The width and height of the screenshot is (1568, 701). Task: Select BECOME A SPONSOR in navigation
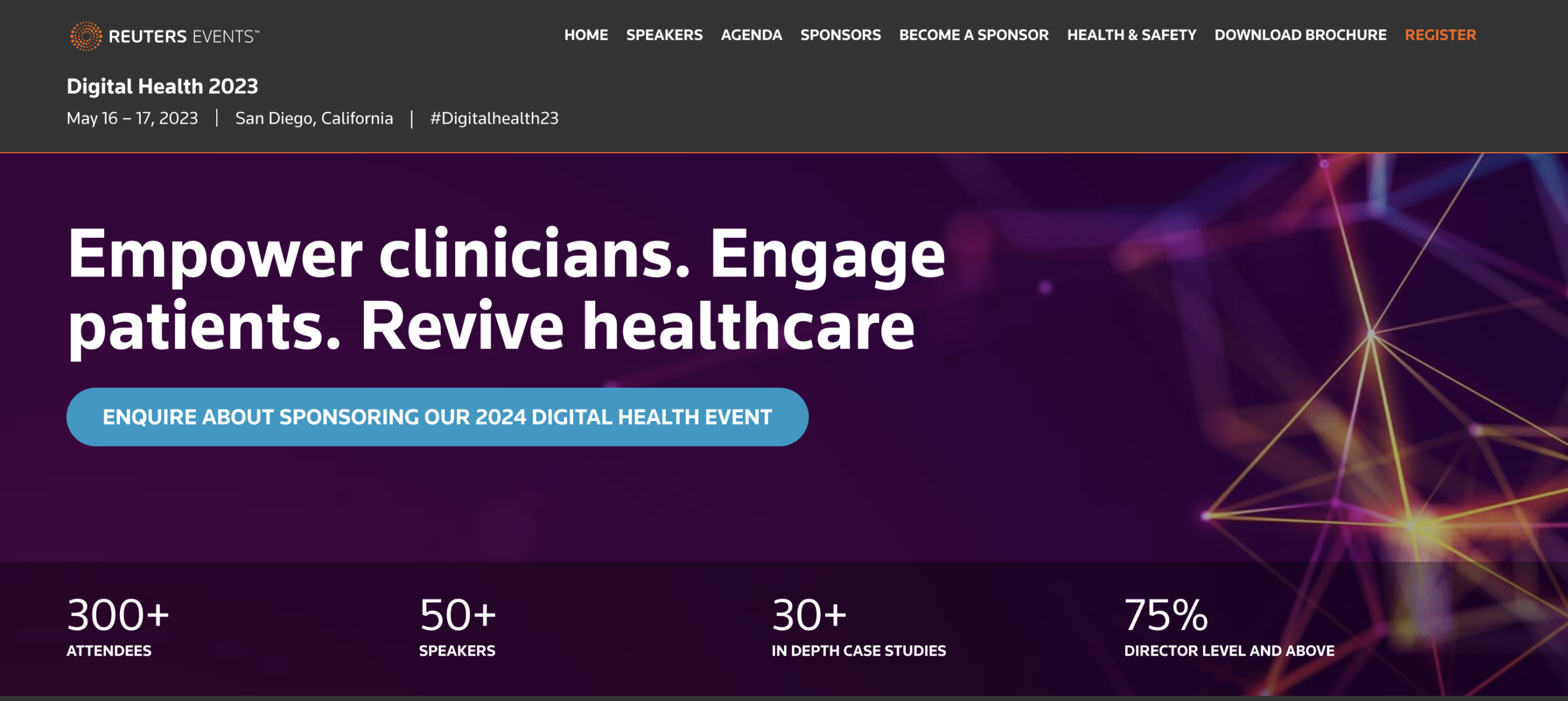click(974, 35)
